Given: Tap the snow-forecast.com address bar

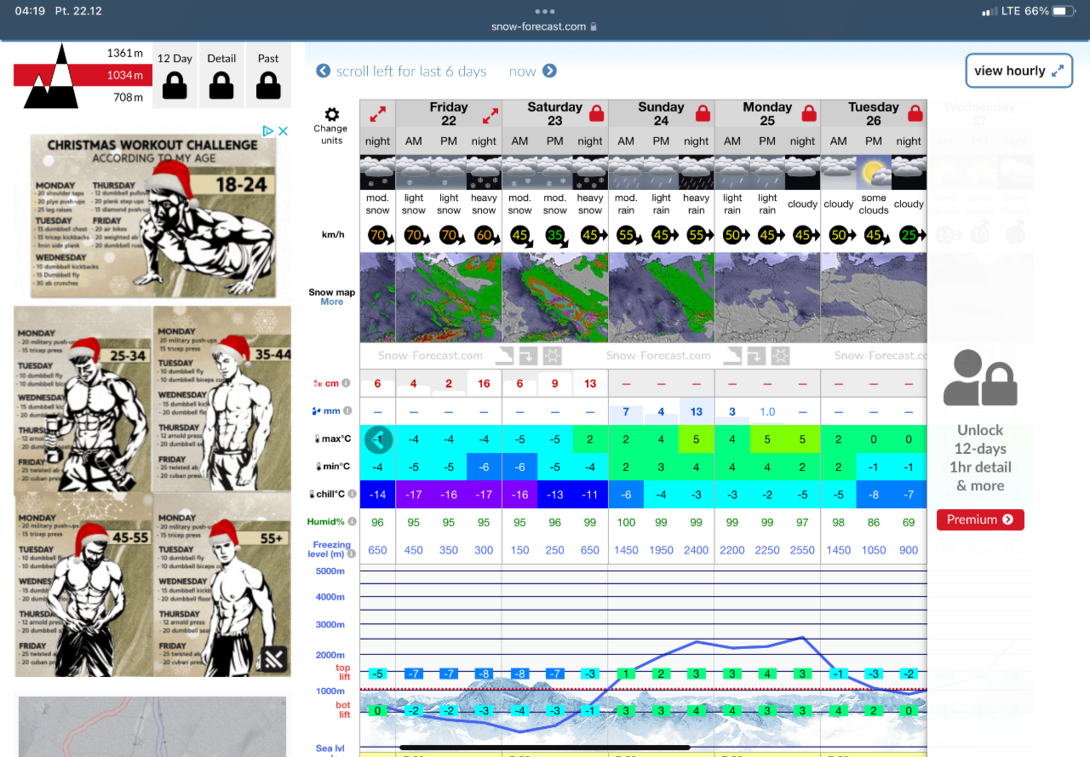Looking at the screenshot, I should click(x=544, y=26).
